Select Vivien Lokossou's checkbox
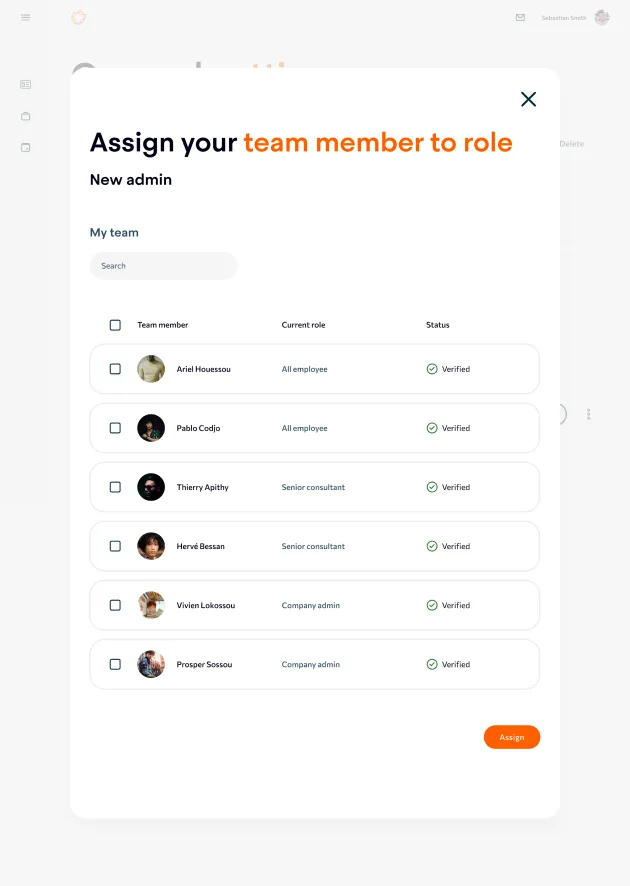The width and height of the screenshot is (630, 886). point(115,605)
